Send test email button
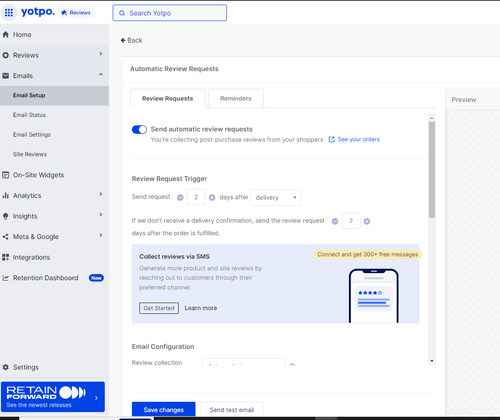This screenshot has height=420, width=500. (x=232, y=410)
